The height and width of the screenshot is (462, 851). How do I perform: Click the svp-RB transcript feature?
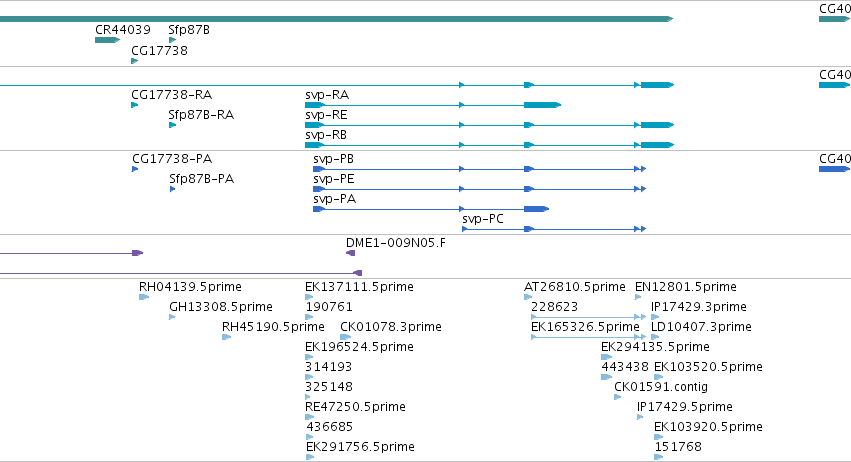click(x=490, y=145)
